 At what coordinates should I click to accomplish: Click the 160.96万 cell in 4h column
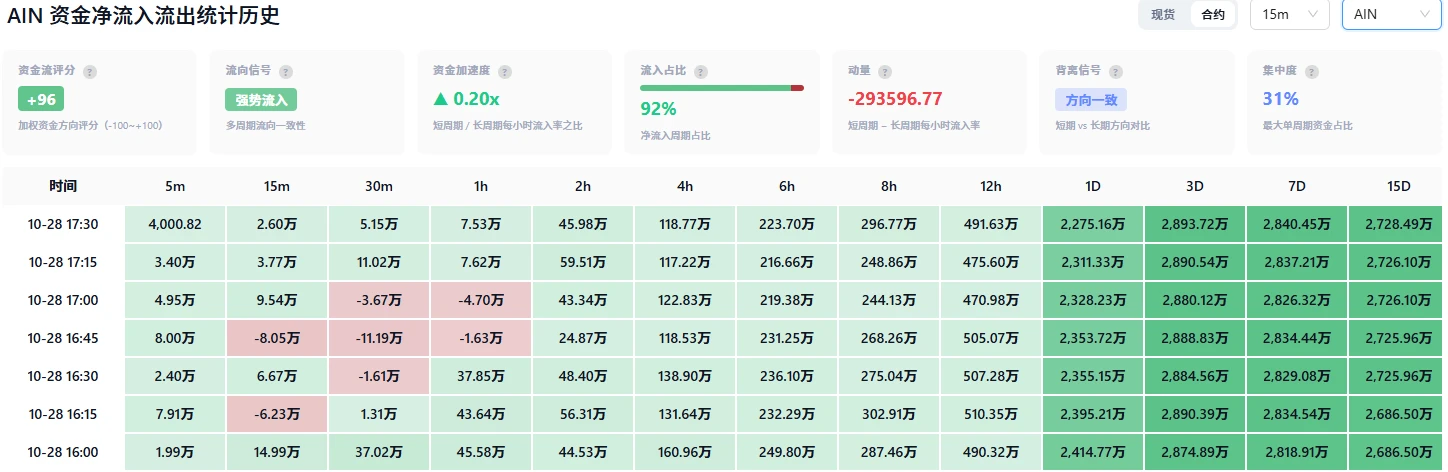pyautogui.click(x=685, y=452)
